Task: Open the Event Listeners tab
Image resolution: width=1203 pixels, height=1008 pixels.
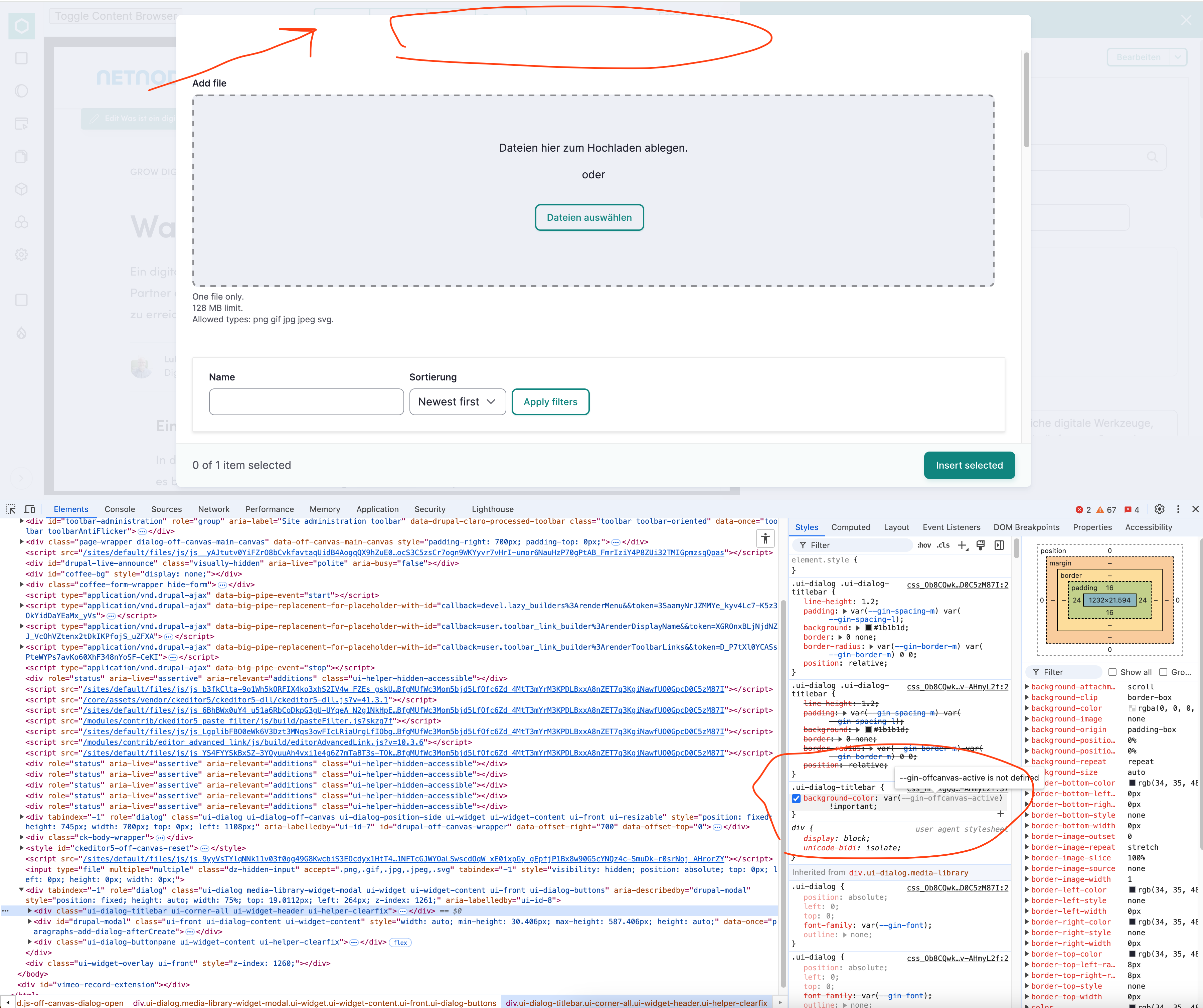Action: [952, 527]
